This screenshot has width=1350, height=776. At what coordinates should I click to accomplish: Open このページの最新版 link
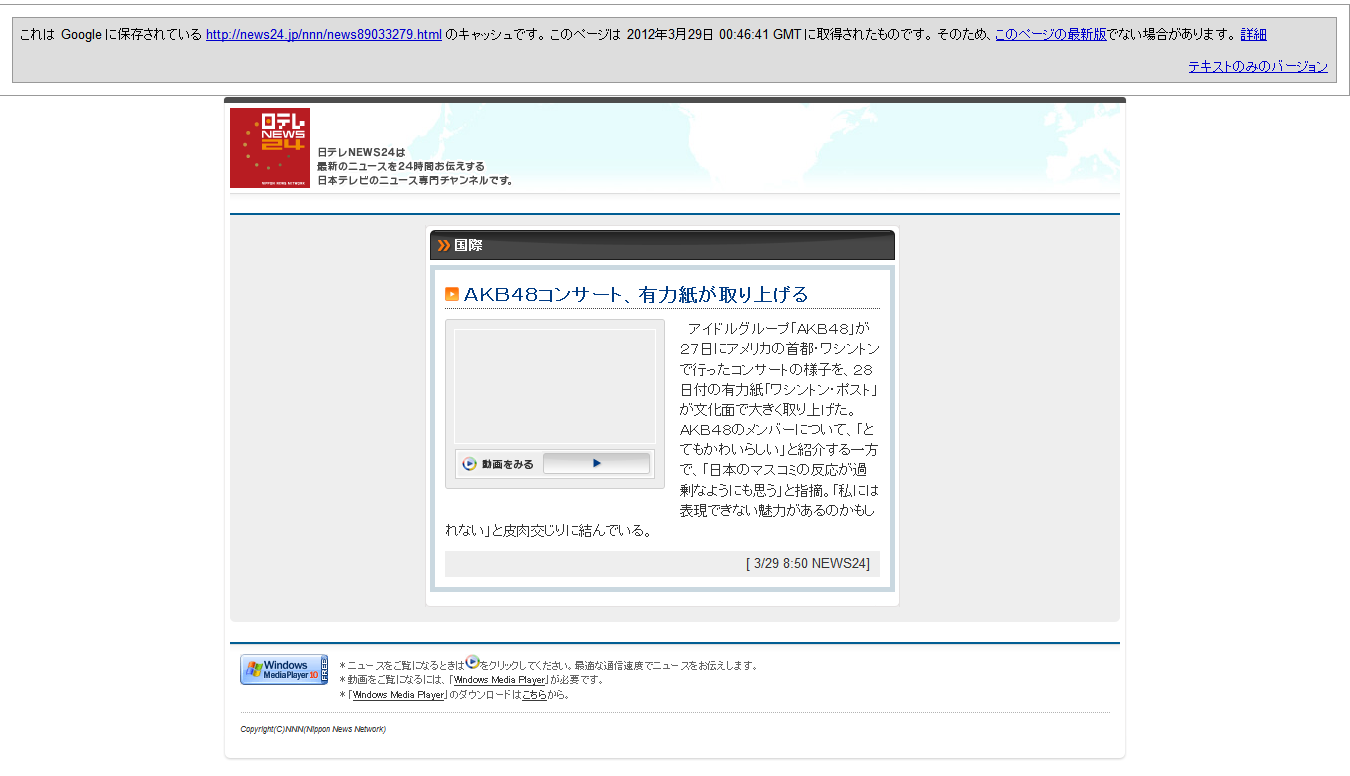(1051, 34)
